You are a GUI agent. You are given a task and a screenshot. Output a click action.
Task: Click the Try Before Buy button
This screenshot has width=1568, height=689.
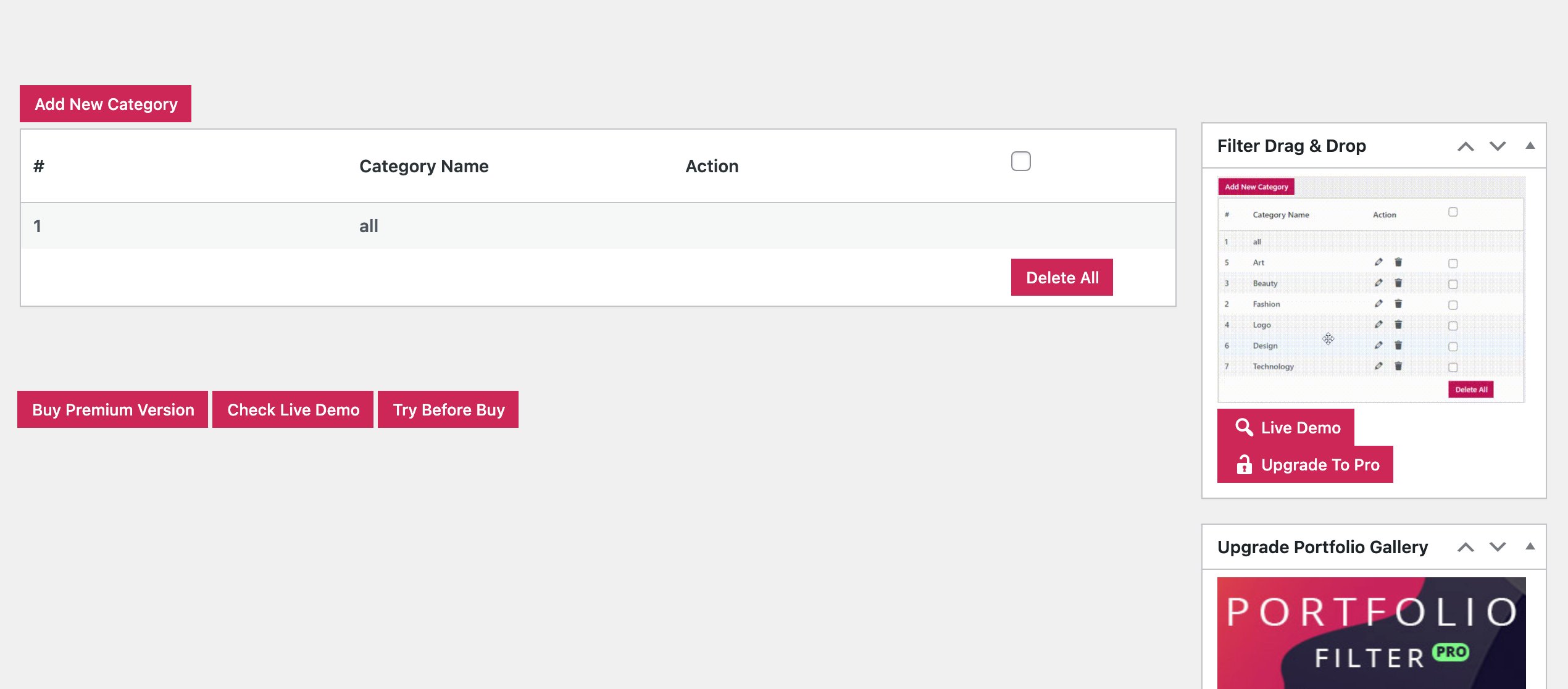[x=448, y=409]
